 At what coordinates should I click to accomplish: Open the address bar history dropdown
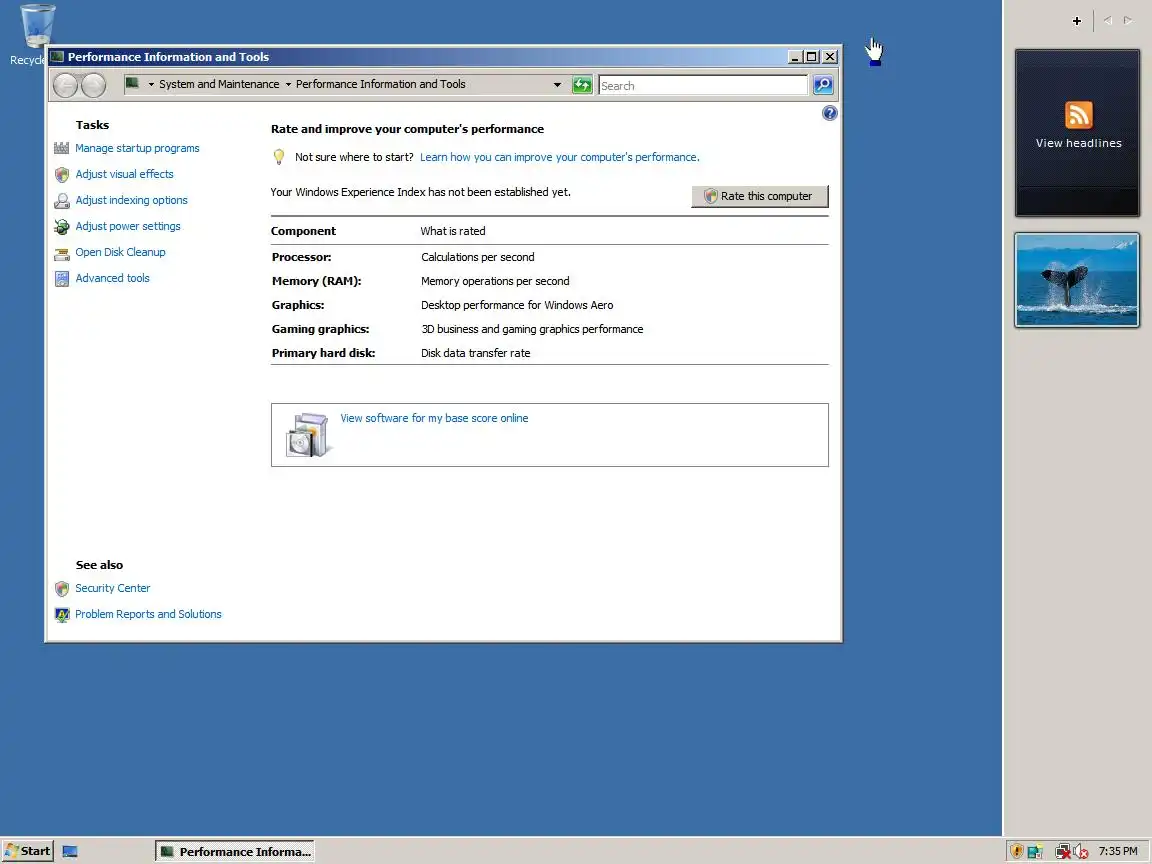[557, 85]
